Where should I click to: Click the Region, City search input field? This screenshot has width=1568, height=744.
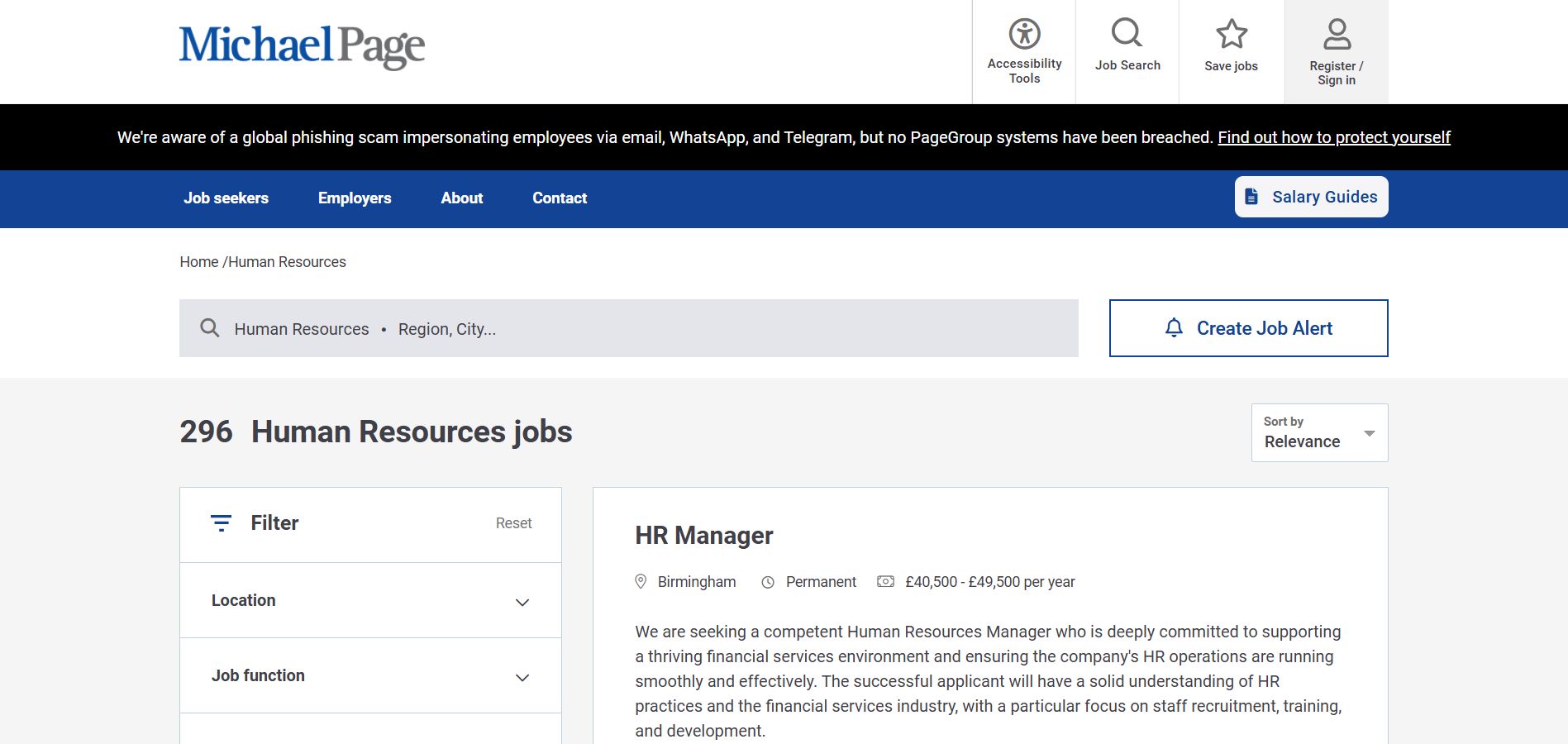[x=446, y=328]
